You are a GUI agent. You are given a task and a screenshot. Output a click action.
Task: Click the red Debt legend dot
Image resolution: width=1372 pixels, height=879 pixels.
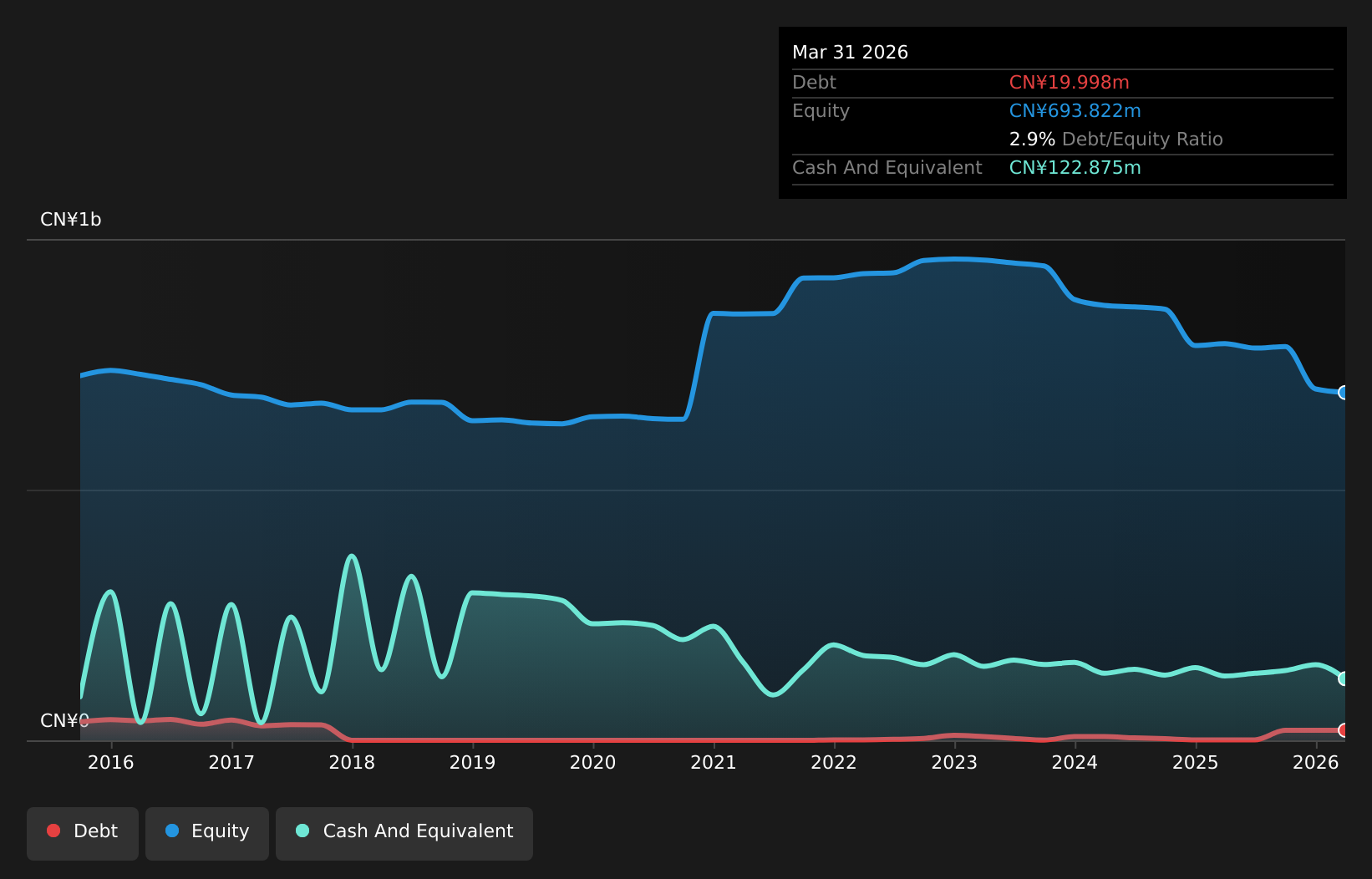point(53,831)
